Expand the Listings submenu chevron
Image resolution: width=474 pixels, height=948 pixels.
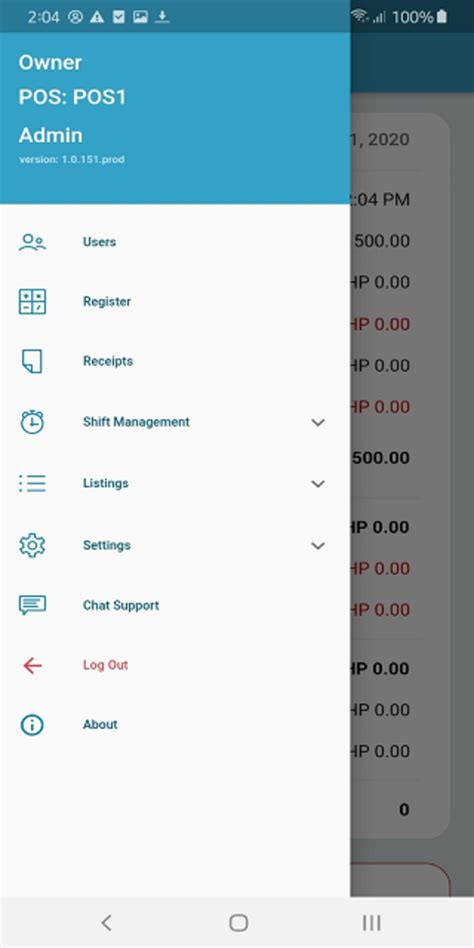(318, 484)
